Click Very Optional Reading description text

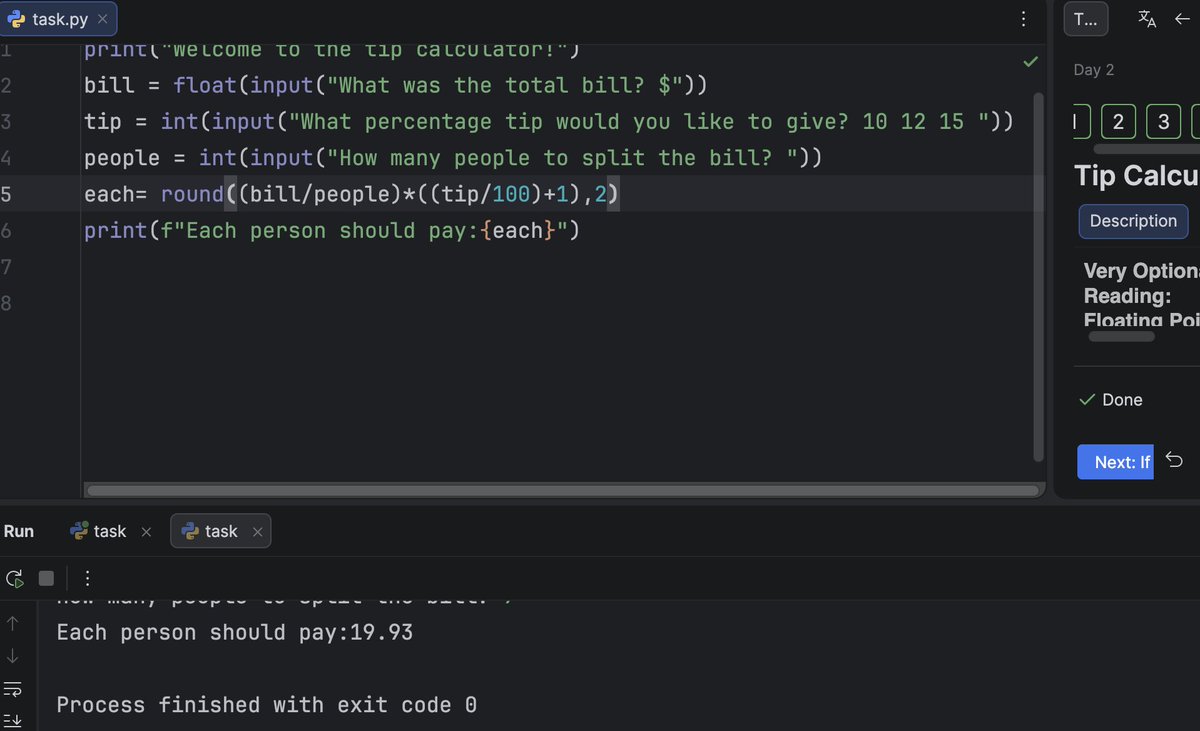[1141, 295]
